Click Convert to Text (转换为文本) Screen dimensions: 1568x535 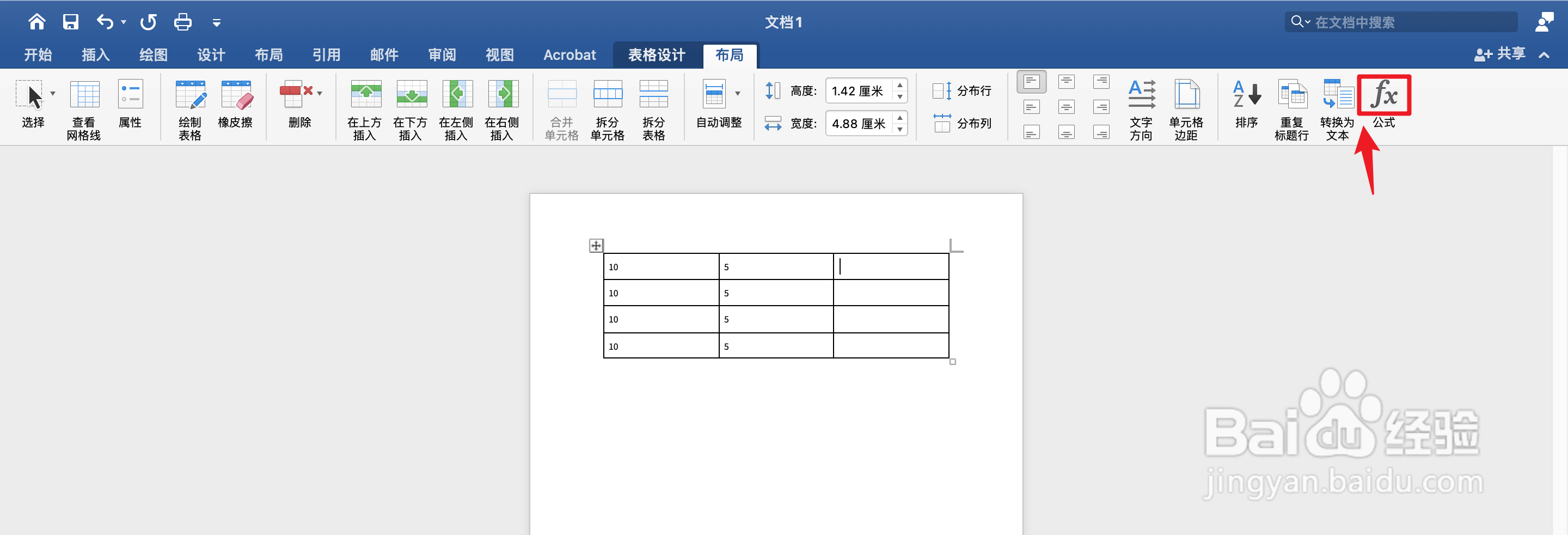(x=1337, y=110)
